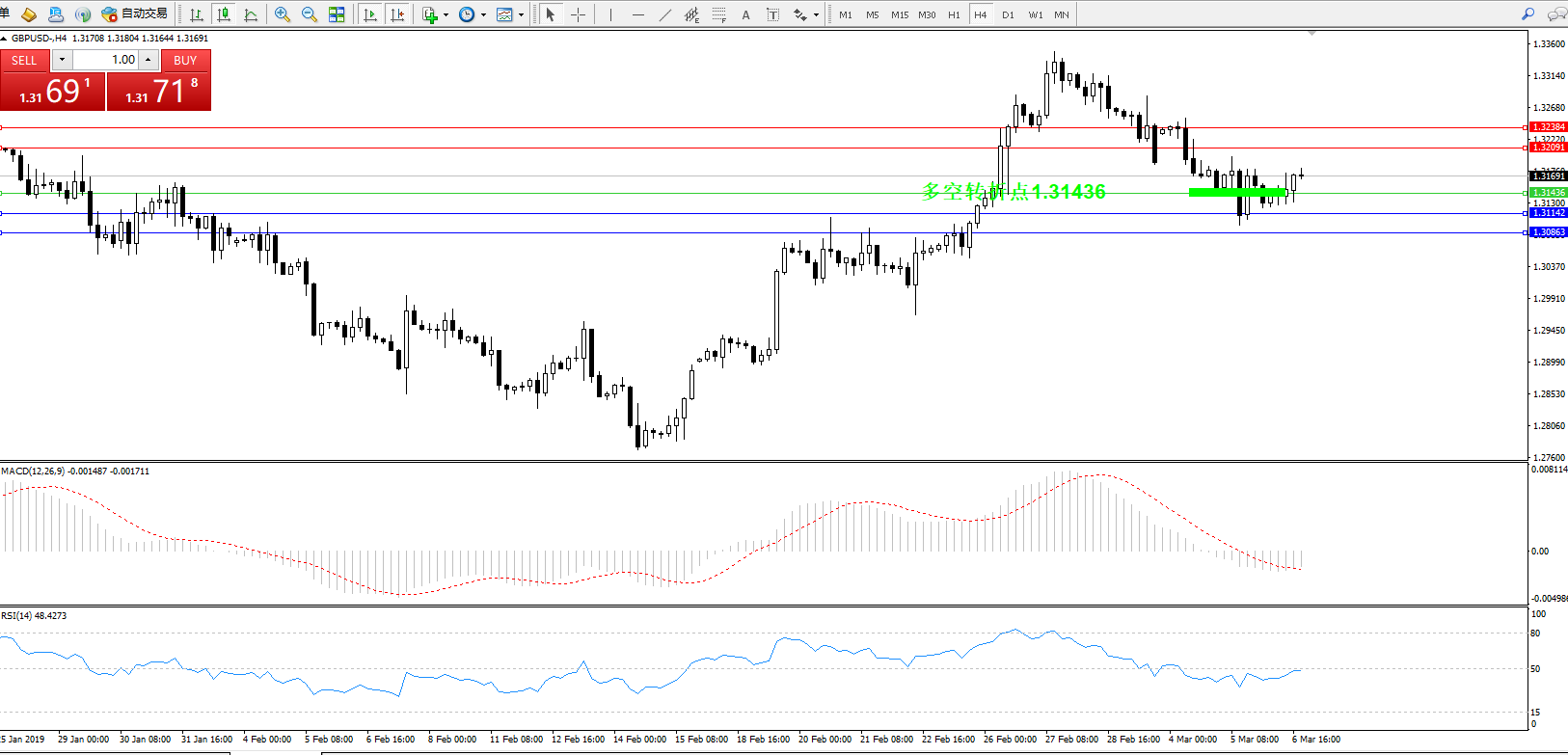
Task: Toggle the chart auto scroll button
Action: tap(369, 14)
